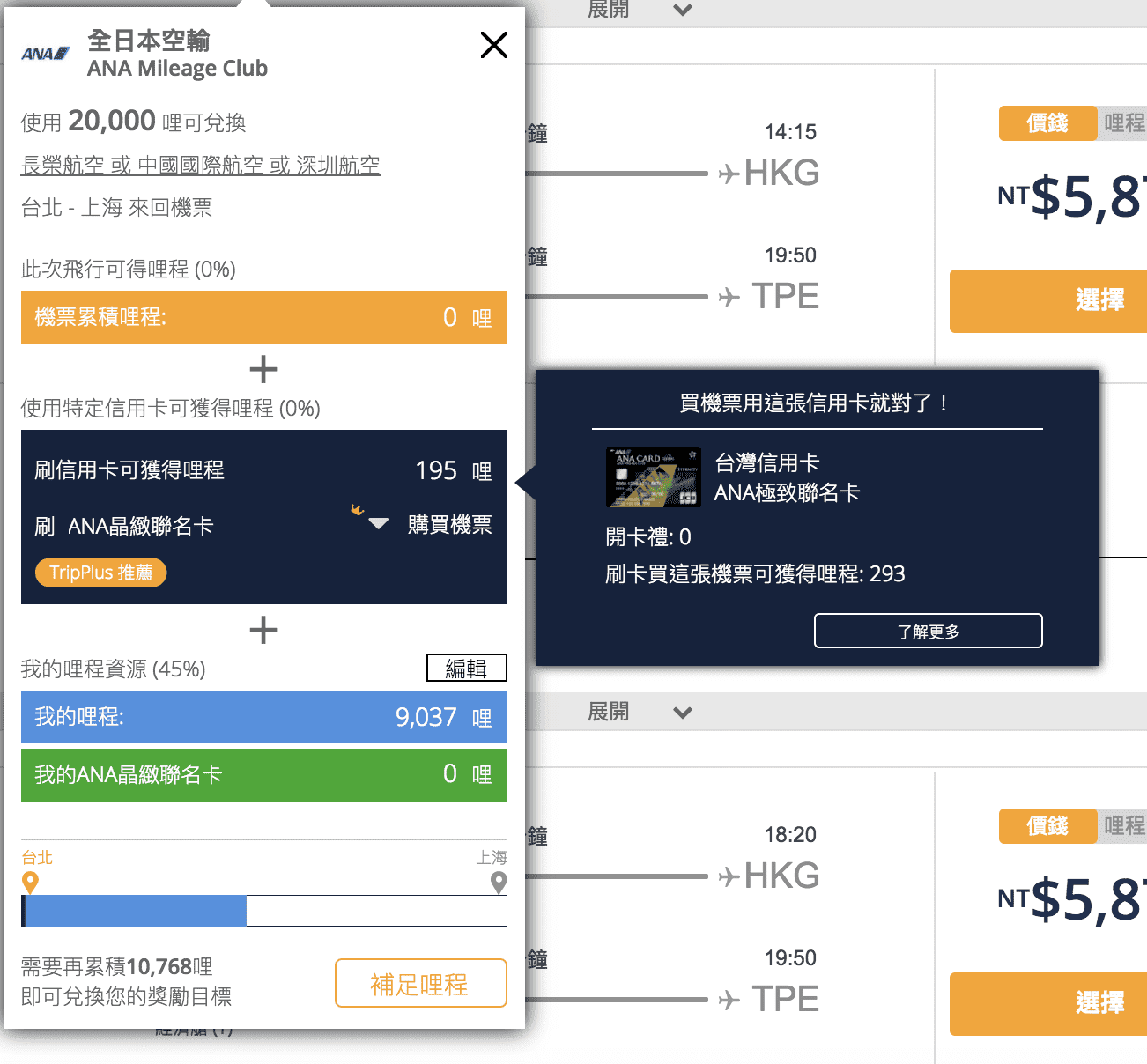Click the plane icon before 18:20 HKG
This screenshot has height=1064, width=1147.
[x=729, y=877]
